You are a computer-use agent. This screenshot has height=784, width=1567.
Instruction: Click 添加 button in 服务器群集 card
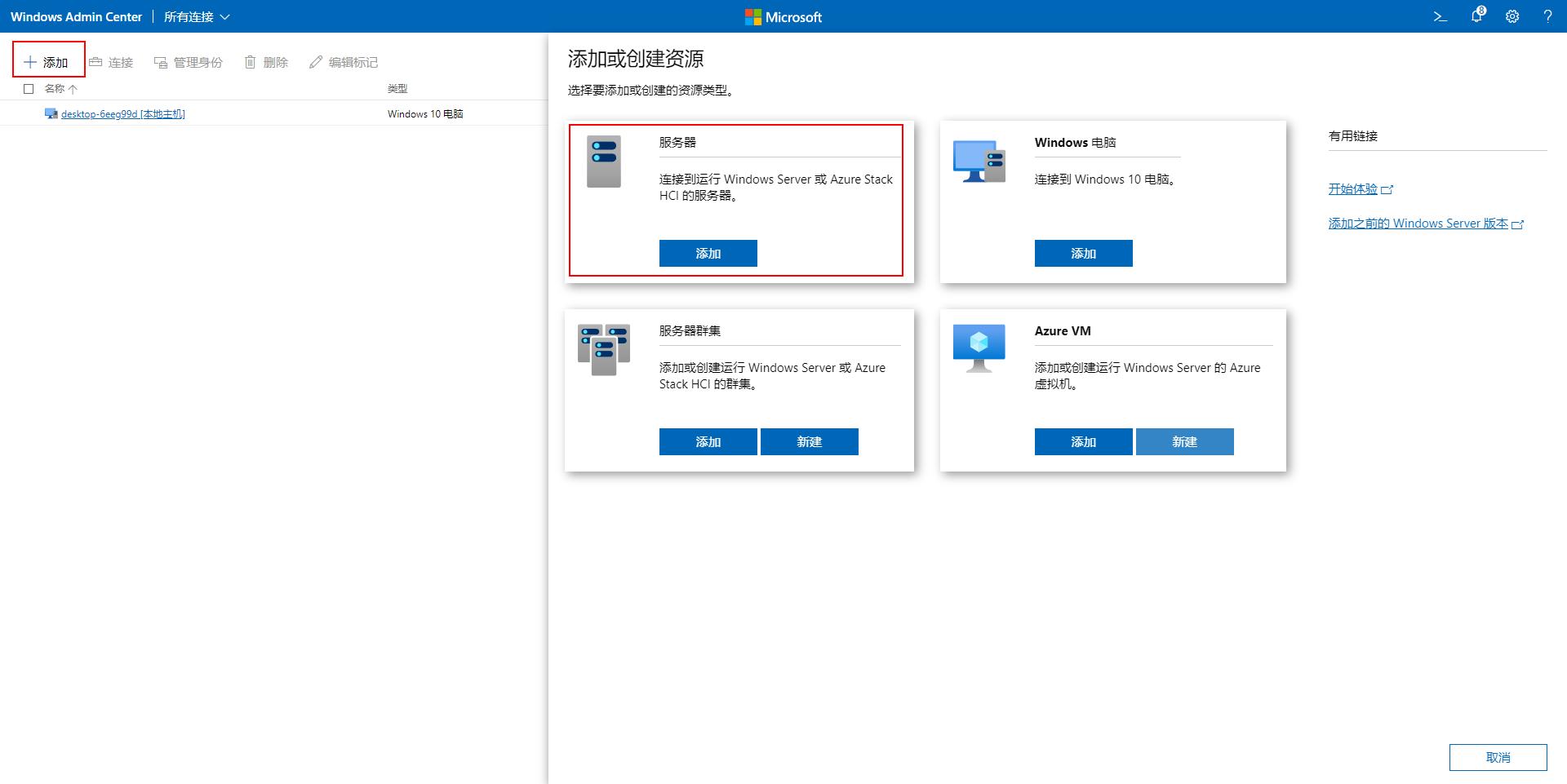pos(708,441)
